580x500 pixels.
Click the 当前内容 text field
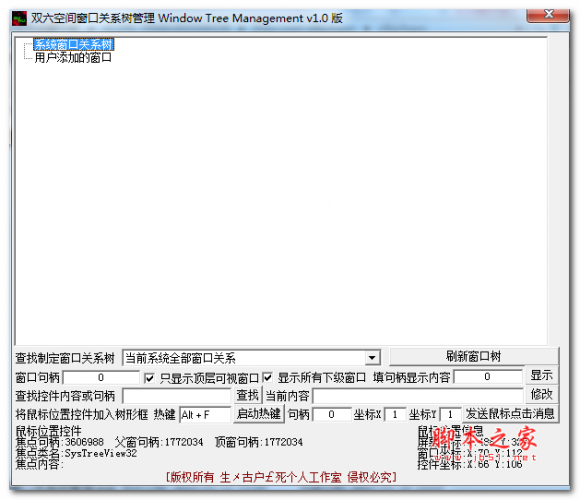point(418,395)
